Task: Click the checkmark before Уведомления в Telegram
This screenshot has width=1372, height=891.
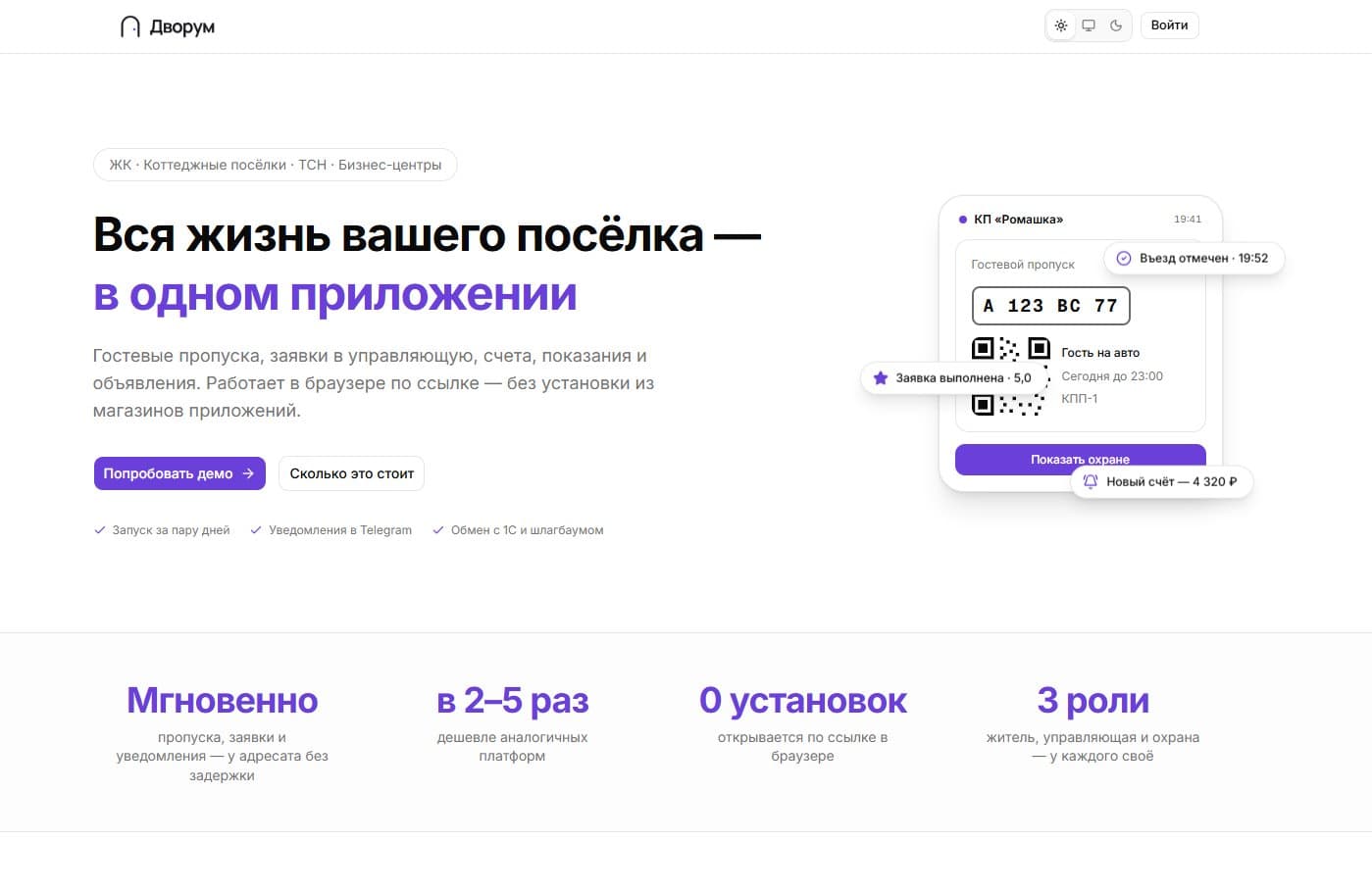Action: tap(256, 530)
